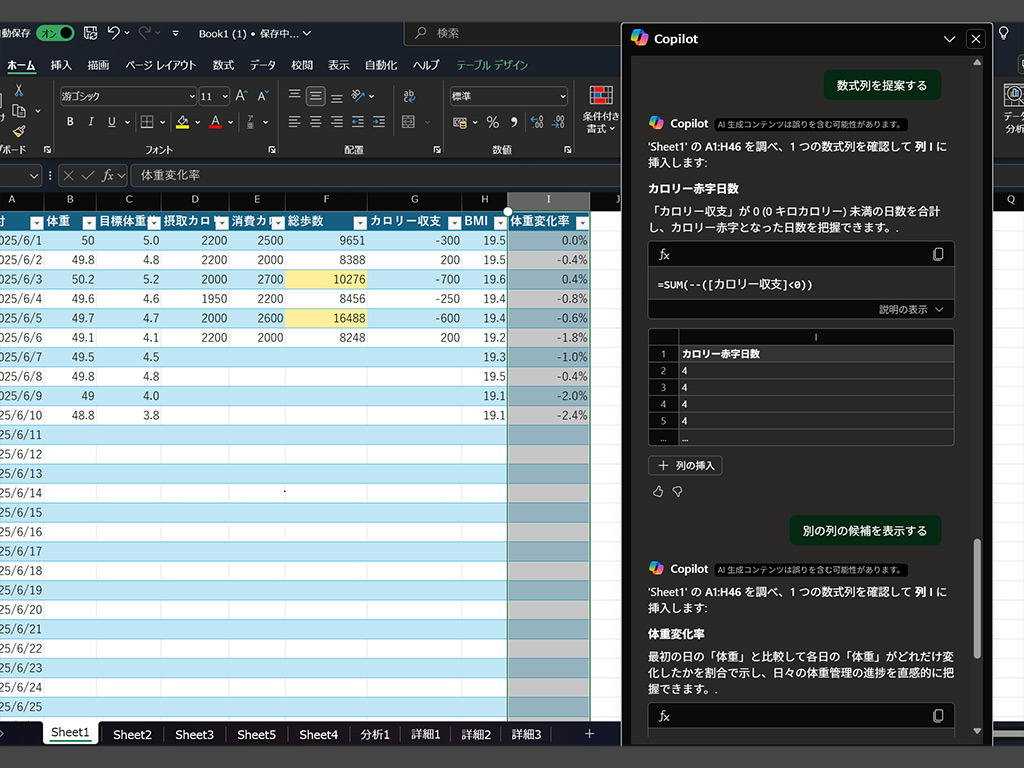
Task: Click the 検索 search box
Action: pyautogui.click(x=513, y=33)
